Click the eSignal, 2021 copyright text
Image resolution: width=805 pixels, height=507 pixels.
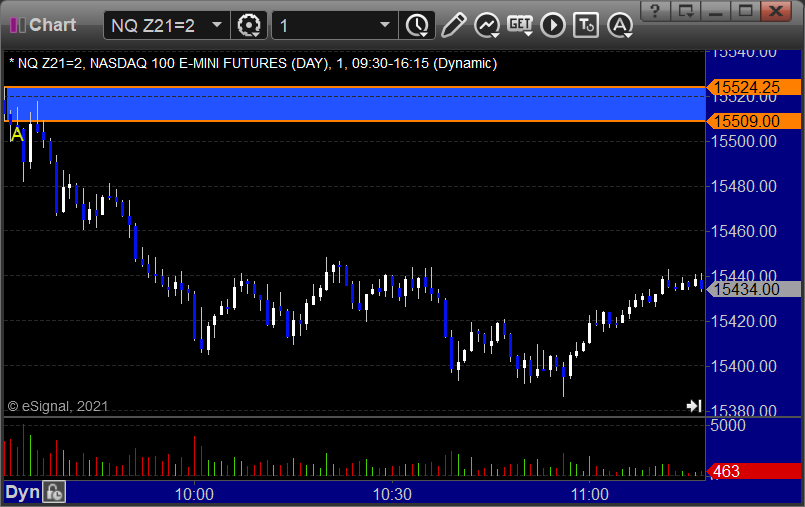point(58,406)
